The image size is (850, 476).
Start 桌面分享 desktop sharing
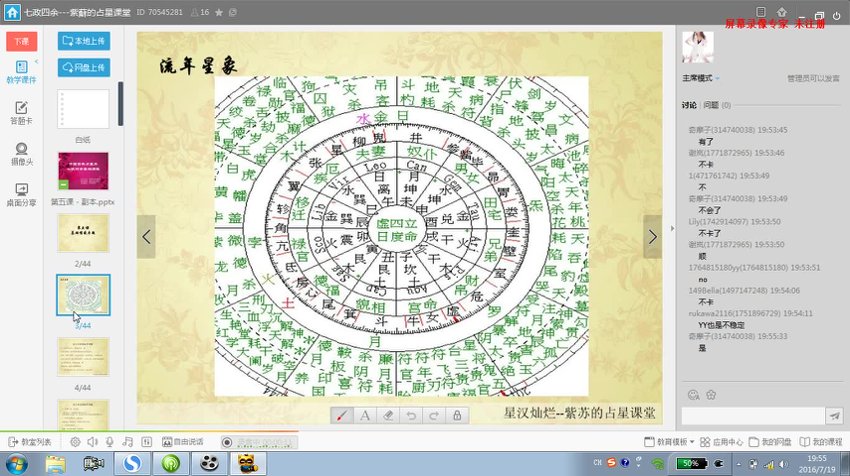[x=22, y=195]
